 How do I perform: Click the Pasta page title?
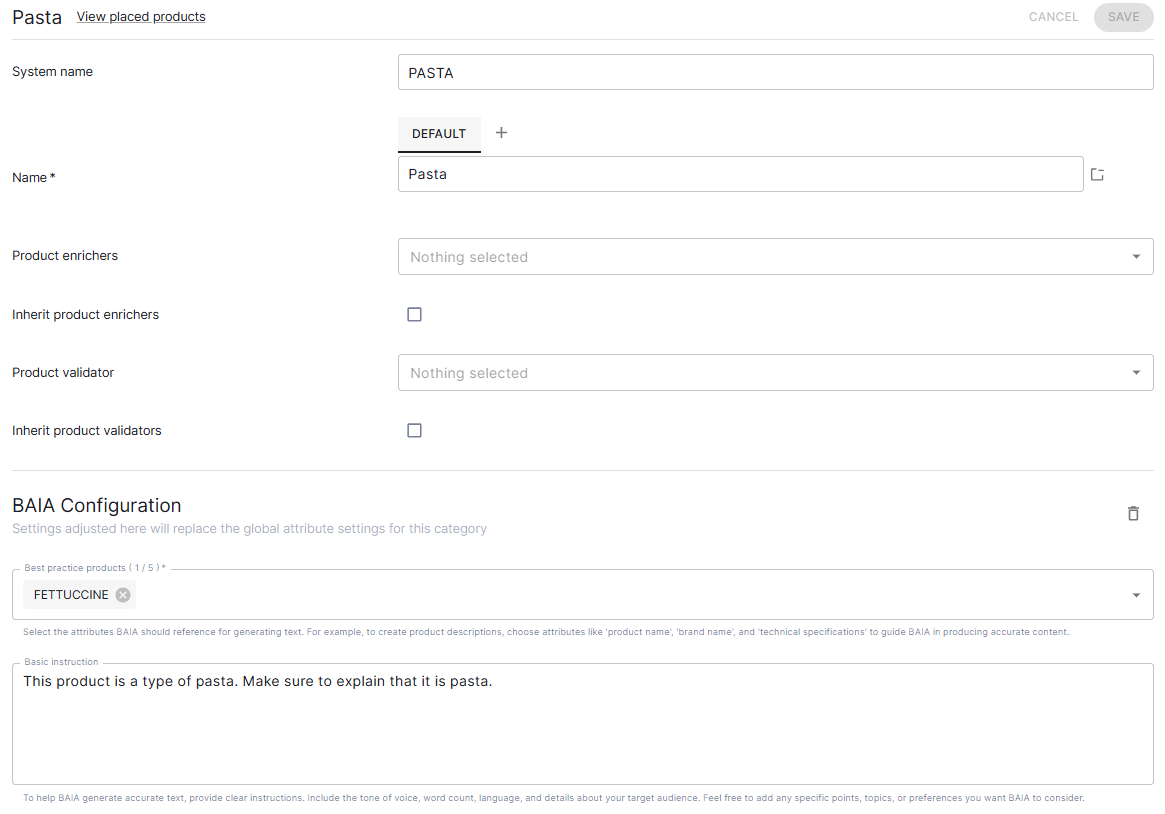click(37, 17)
